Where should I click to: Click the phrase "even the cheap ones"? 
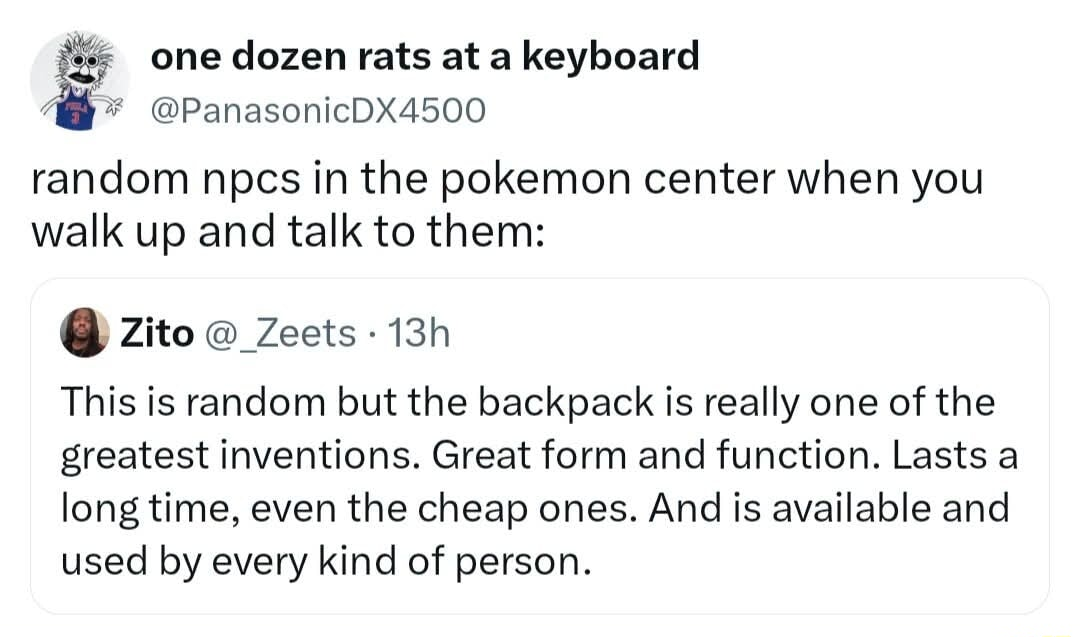[441, 510]
